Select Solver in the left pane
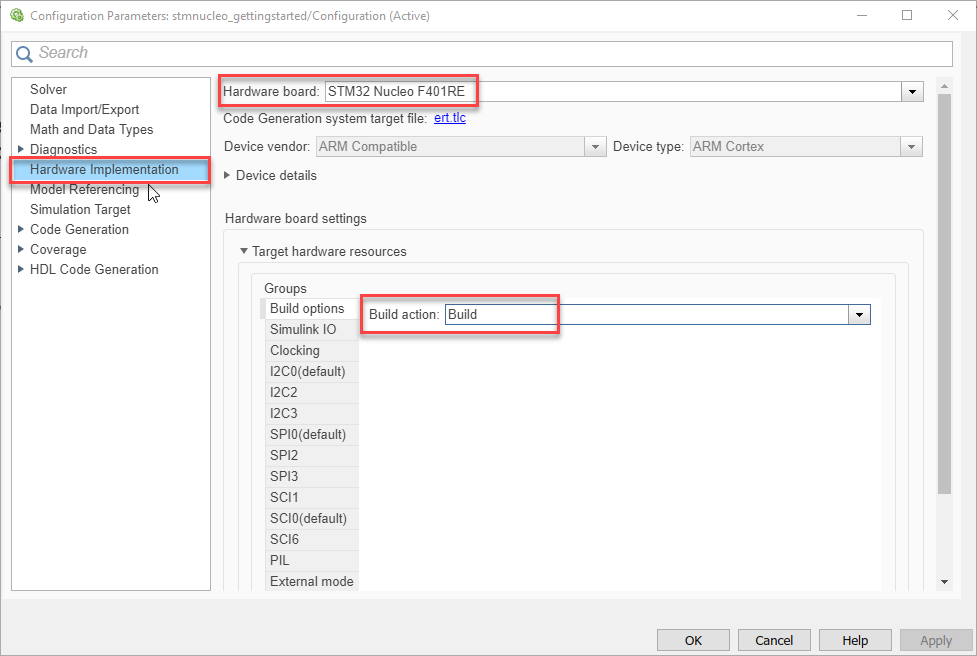 48,89
